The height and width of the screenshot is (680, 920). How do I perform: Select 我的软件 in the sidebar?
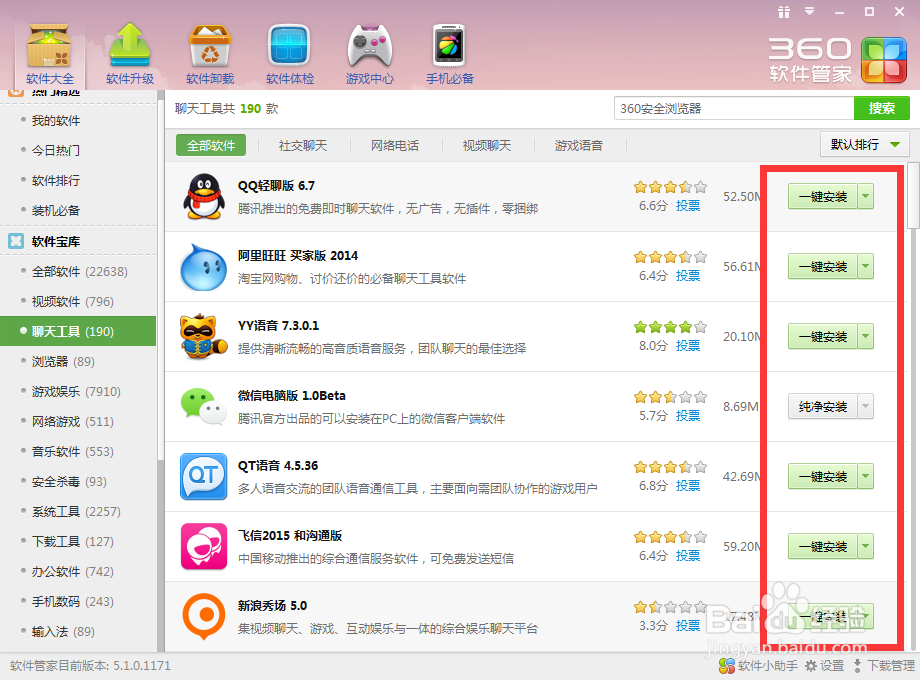(56, 120)
